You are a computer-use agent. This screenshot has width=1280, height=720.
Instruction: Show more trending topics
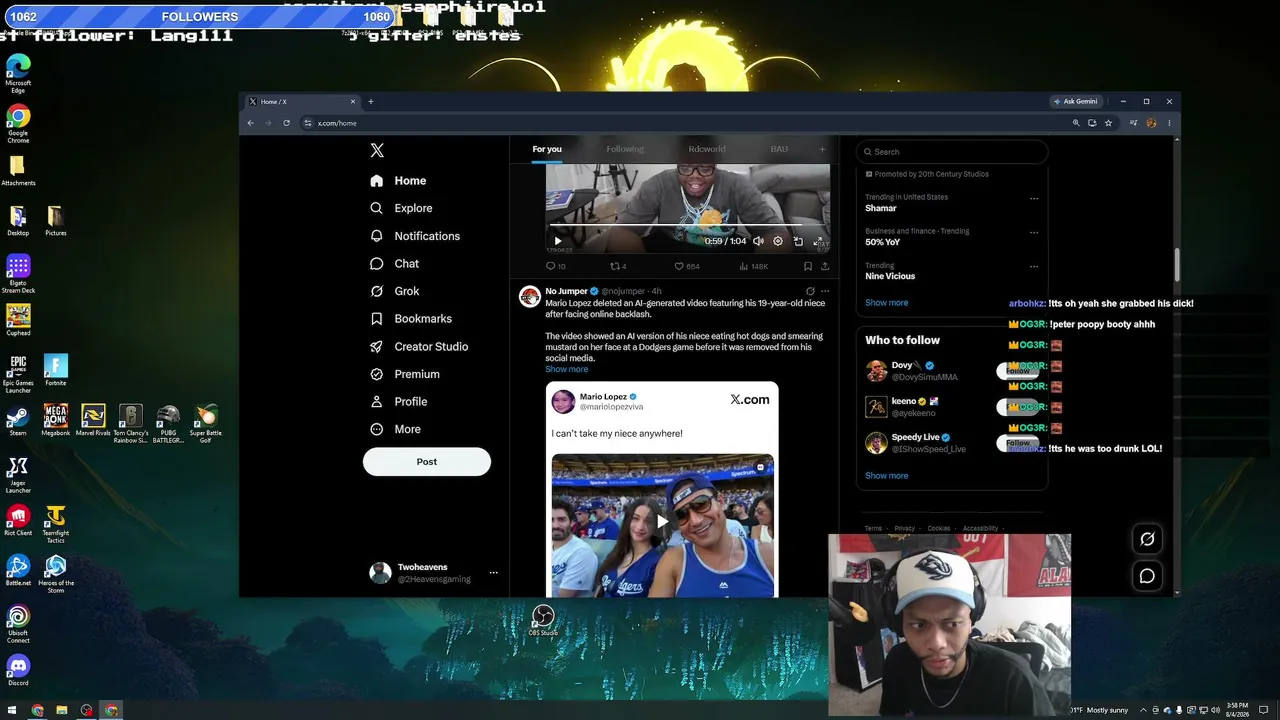pyautogui.click(x=887, y=303)
